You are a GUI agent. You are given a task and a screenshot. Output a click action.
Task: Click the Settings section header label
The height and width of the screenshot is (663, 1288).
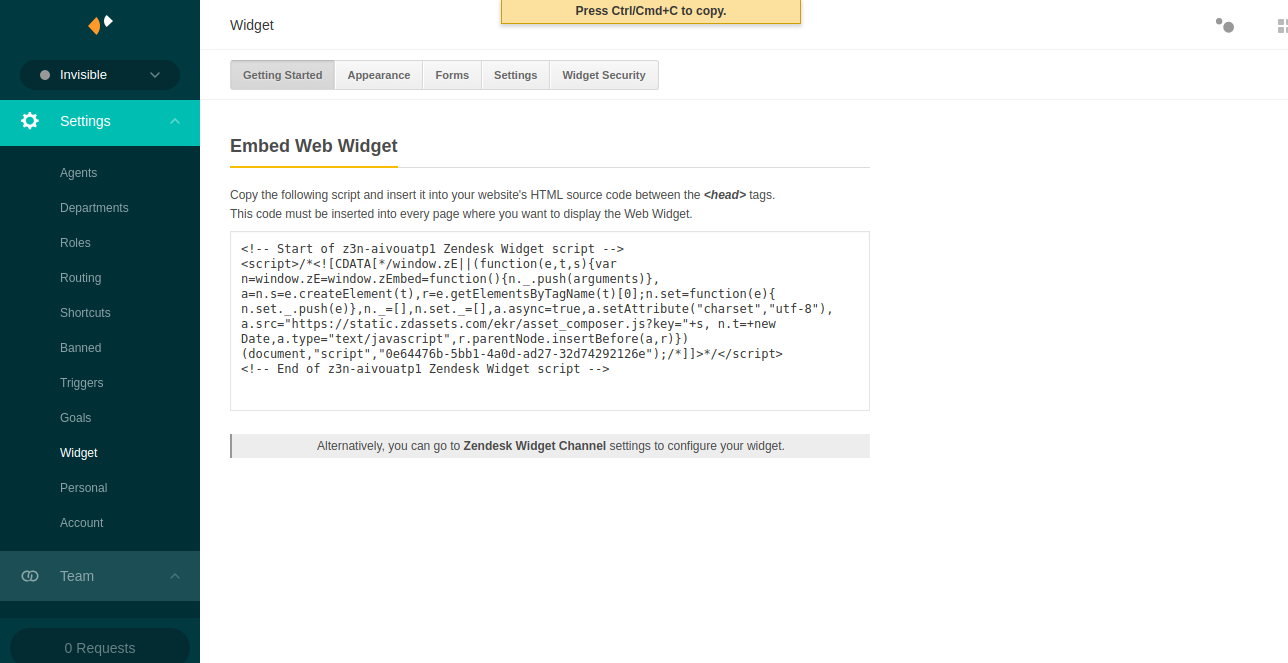pyautogui.click(x=85, y=121)
